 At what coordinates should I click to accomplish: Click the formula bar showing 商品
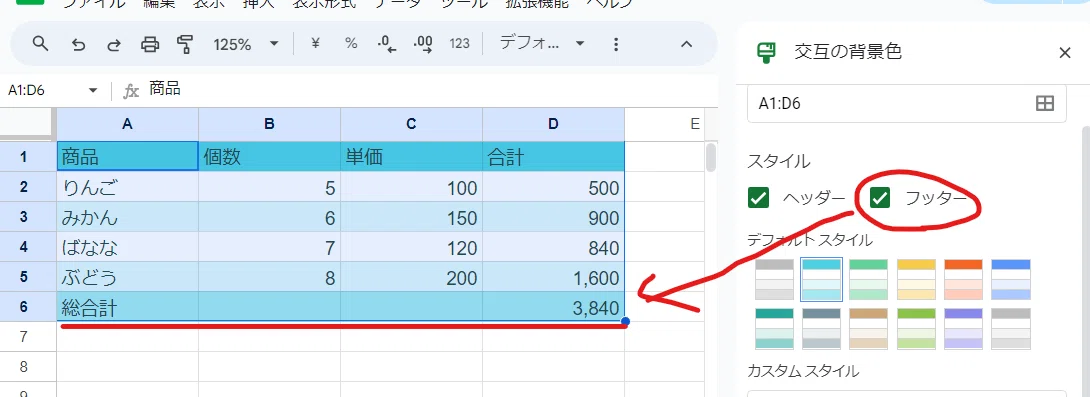(431, 90)
